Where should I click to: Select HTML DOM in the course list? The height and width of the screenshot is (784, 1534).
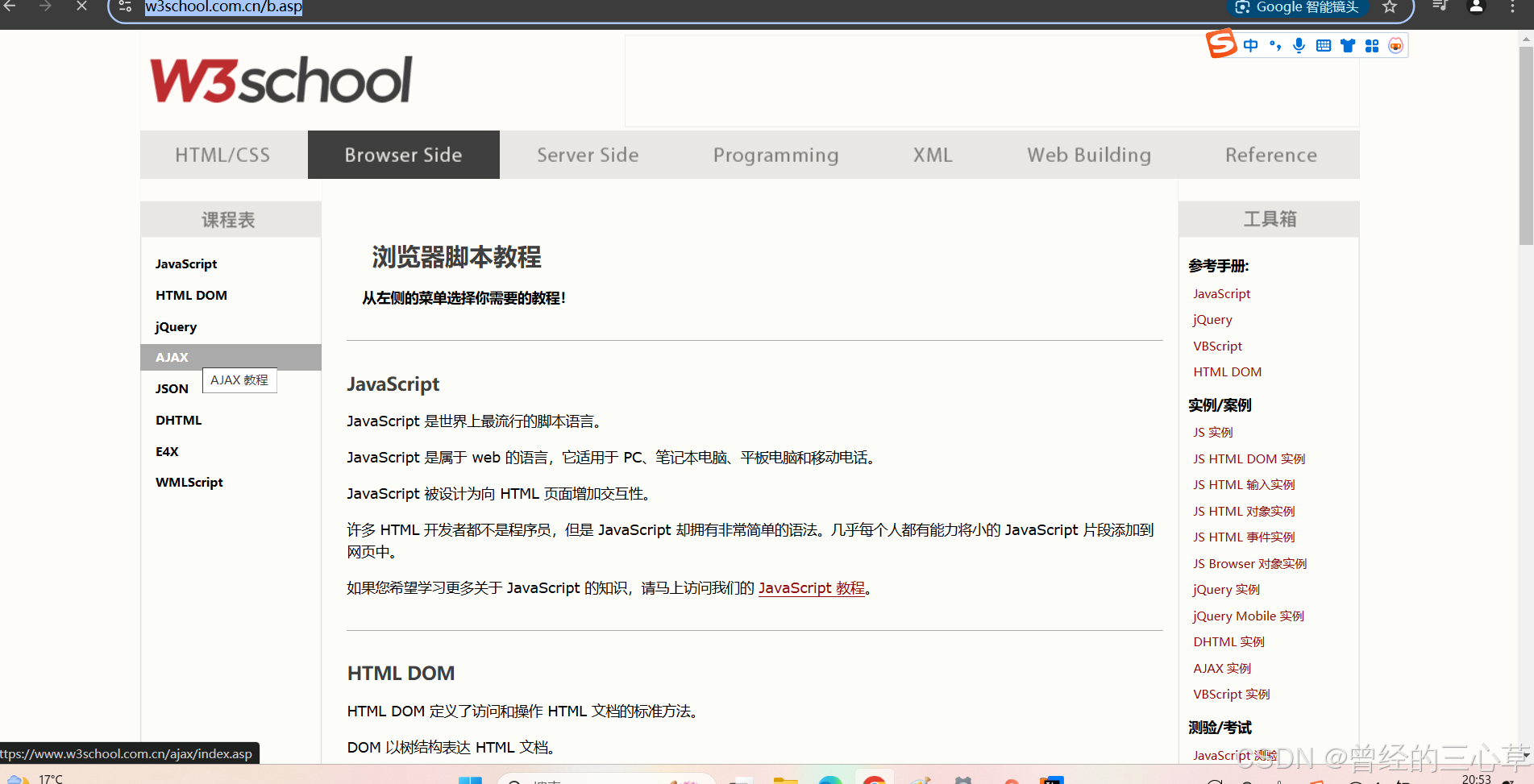pos(231,296)
